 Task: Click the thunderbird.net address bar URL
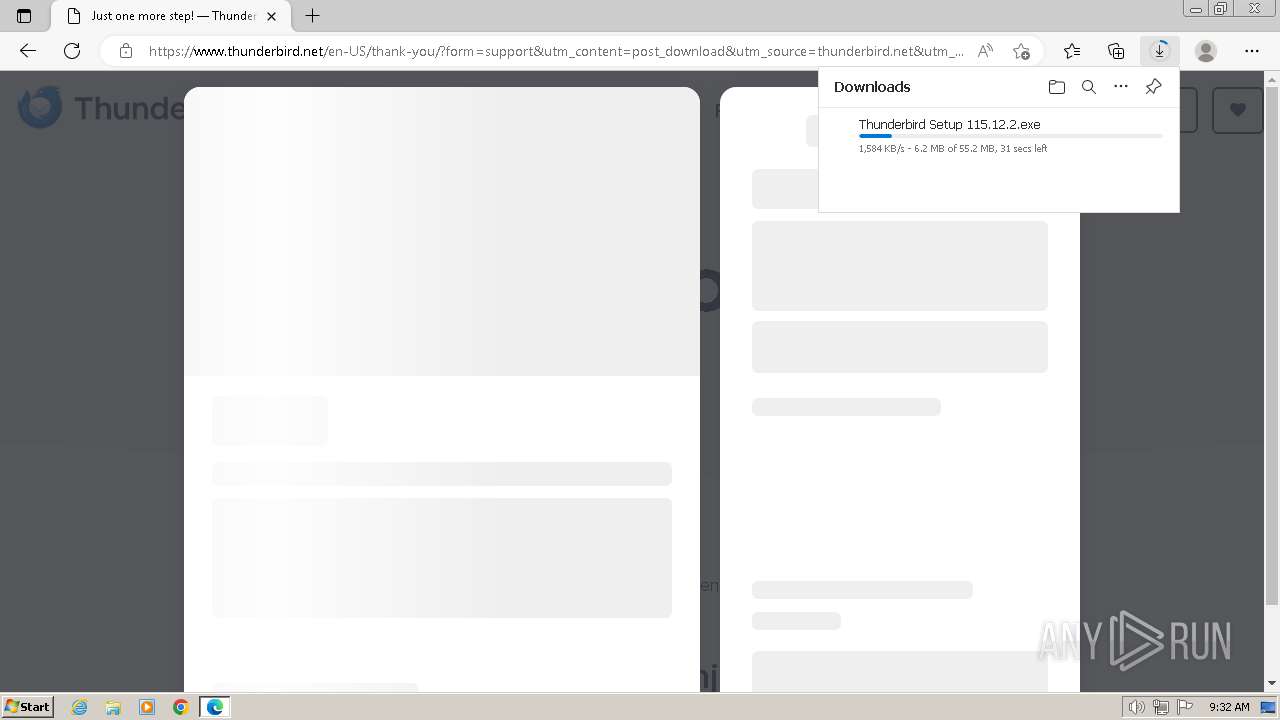click(x=556, y=51)
